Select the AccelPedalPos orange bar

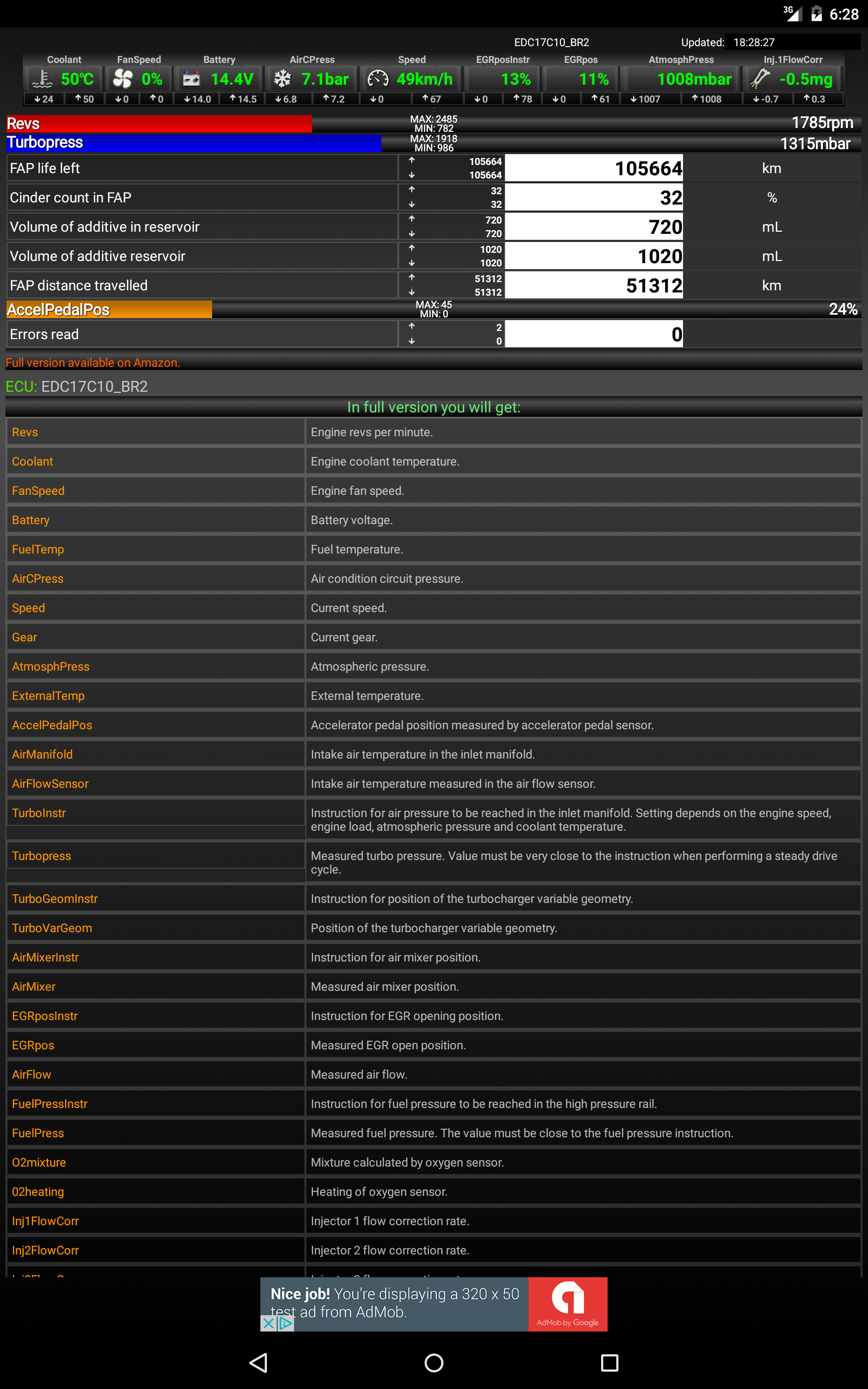tap(109, 309)
